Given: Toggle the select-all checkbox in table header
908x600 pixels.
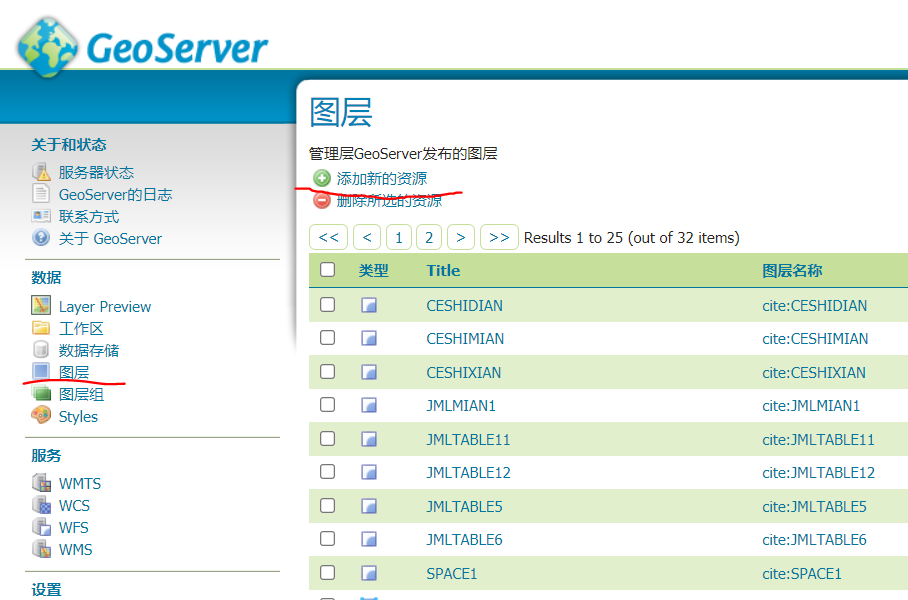Looking at the screenshot, I should [327, 270].
